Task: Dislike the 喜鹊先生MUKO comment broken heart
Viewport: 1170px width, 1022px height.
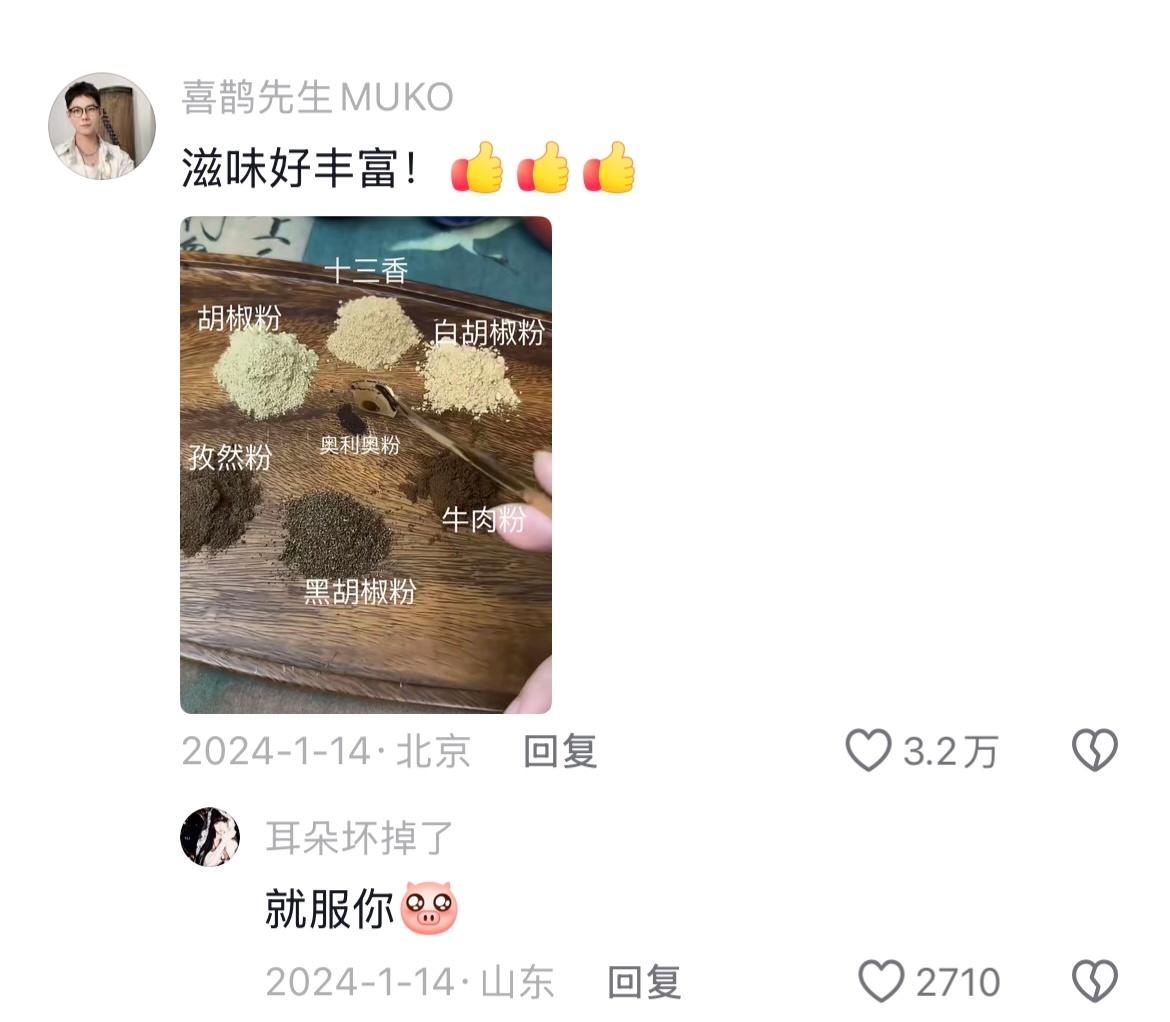Action: (1095, 750)
